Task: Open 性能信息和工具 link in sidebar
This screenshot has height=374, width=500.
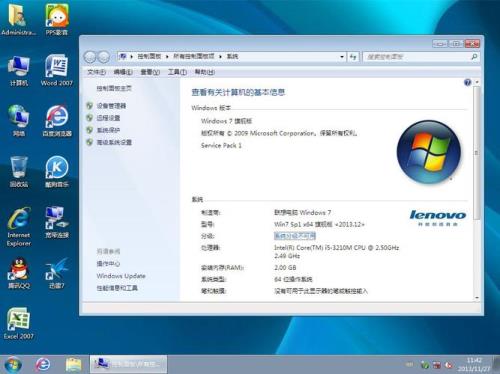Action: (x=117, y=288)
